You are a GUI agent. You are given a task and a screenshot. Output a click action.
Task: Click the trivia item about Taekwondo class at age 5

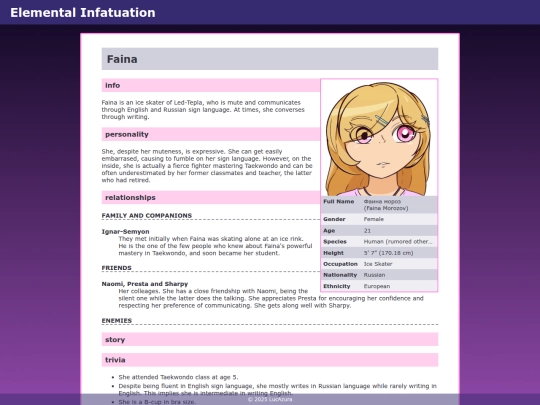point(178,377)
